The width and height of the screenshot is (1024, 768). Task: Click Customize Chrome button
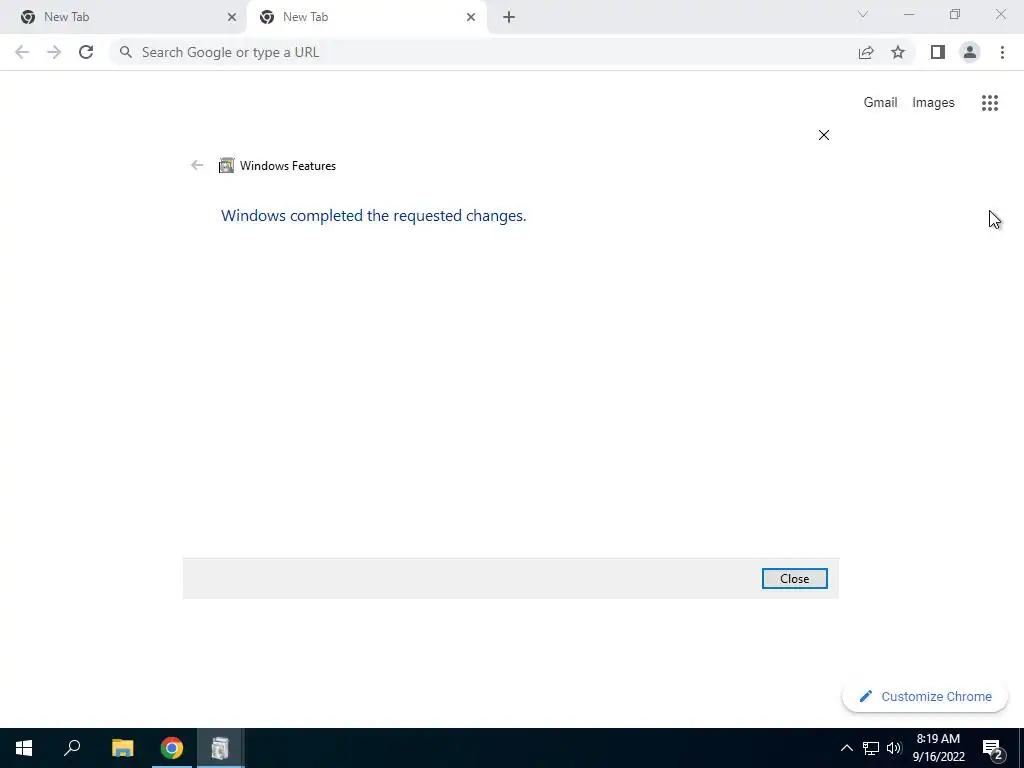(x=925, y=697)
